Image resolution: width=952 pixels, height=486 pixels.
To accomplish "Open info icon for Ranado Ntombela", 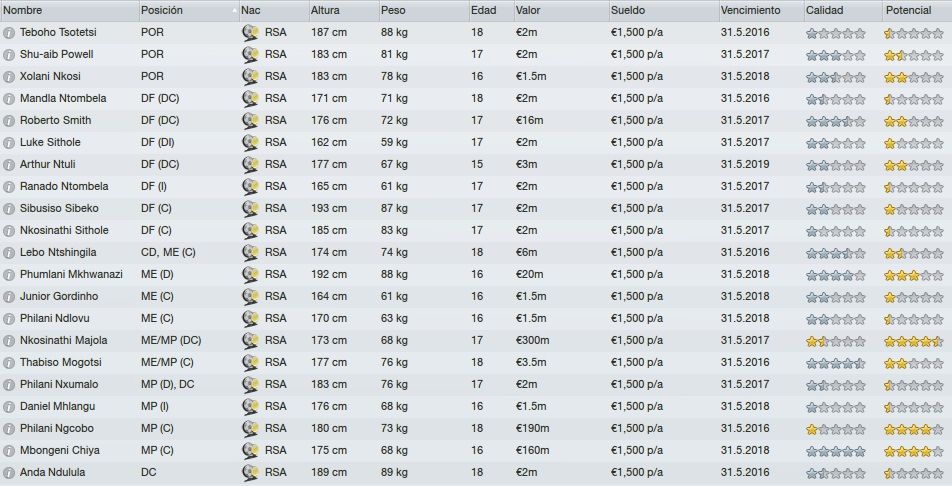I will 8,187.
